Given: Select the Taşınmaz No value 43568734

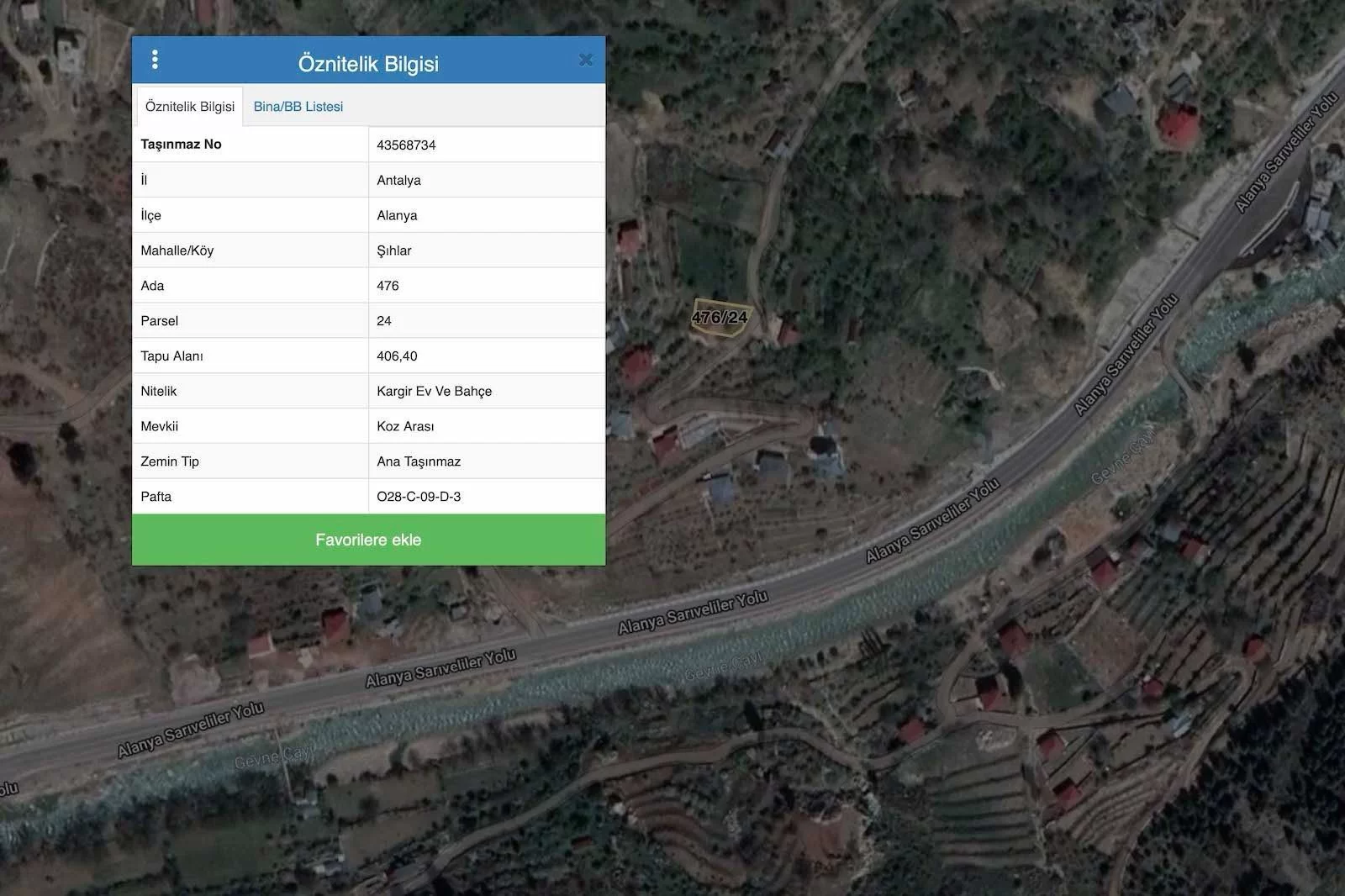Looking at the screenshot, I should (x=406, y=145).
